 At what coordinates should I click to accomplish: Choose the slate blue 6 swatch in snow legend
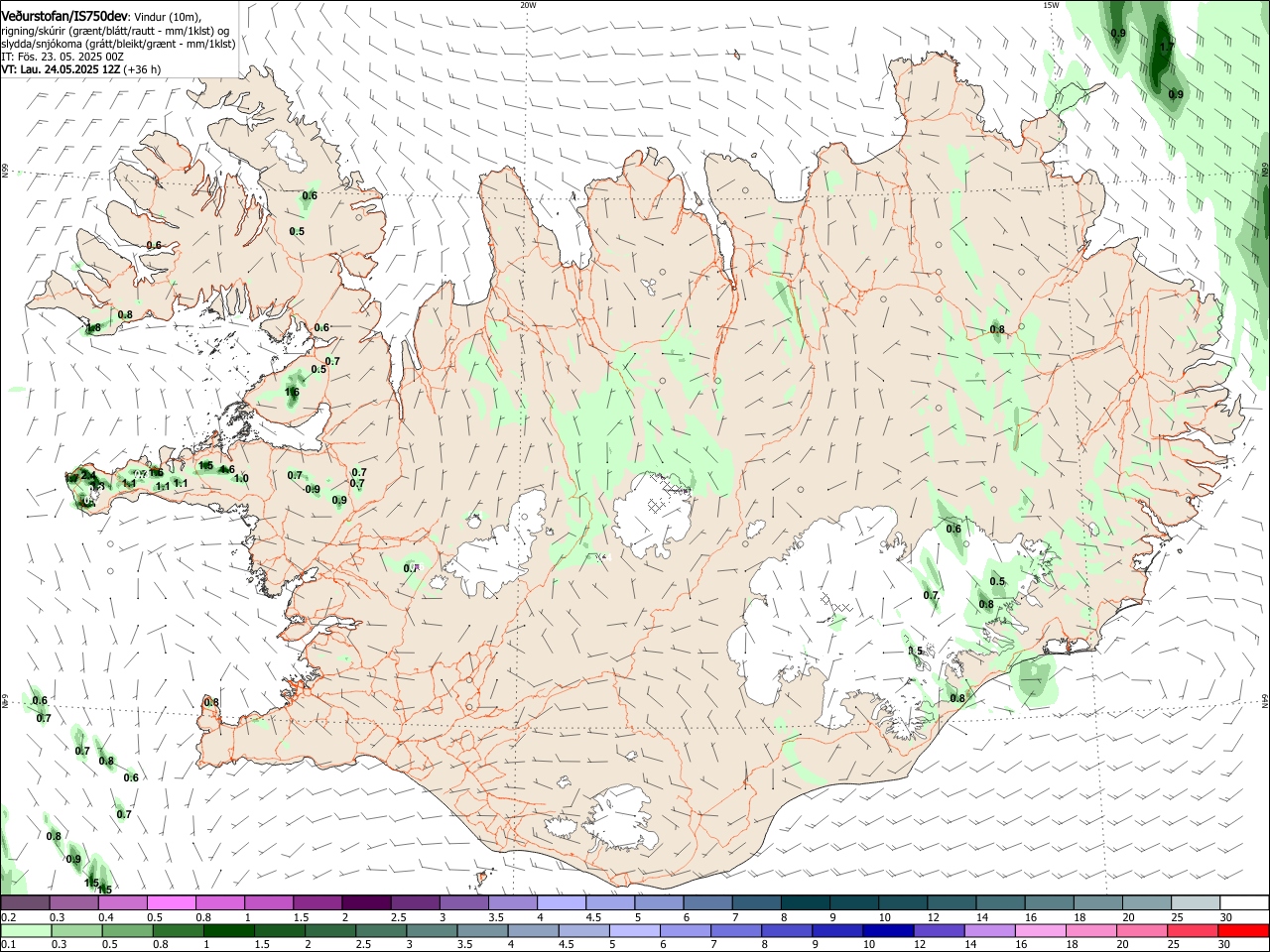(x=706, y=903)
